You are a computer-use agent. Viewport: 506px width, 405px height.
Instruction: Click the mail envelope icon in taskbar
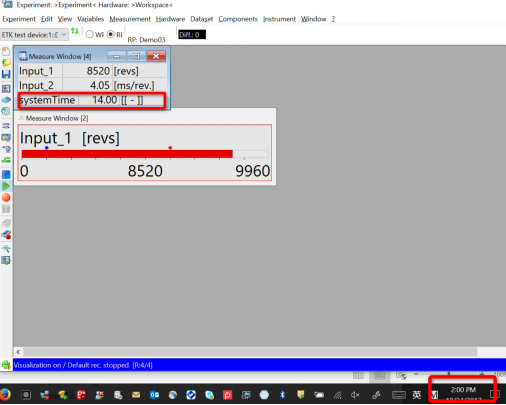point(136,395)
